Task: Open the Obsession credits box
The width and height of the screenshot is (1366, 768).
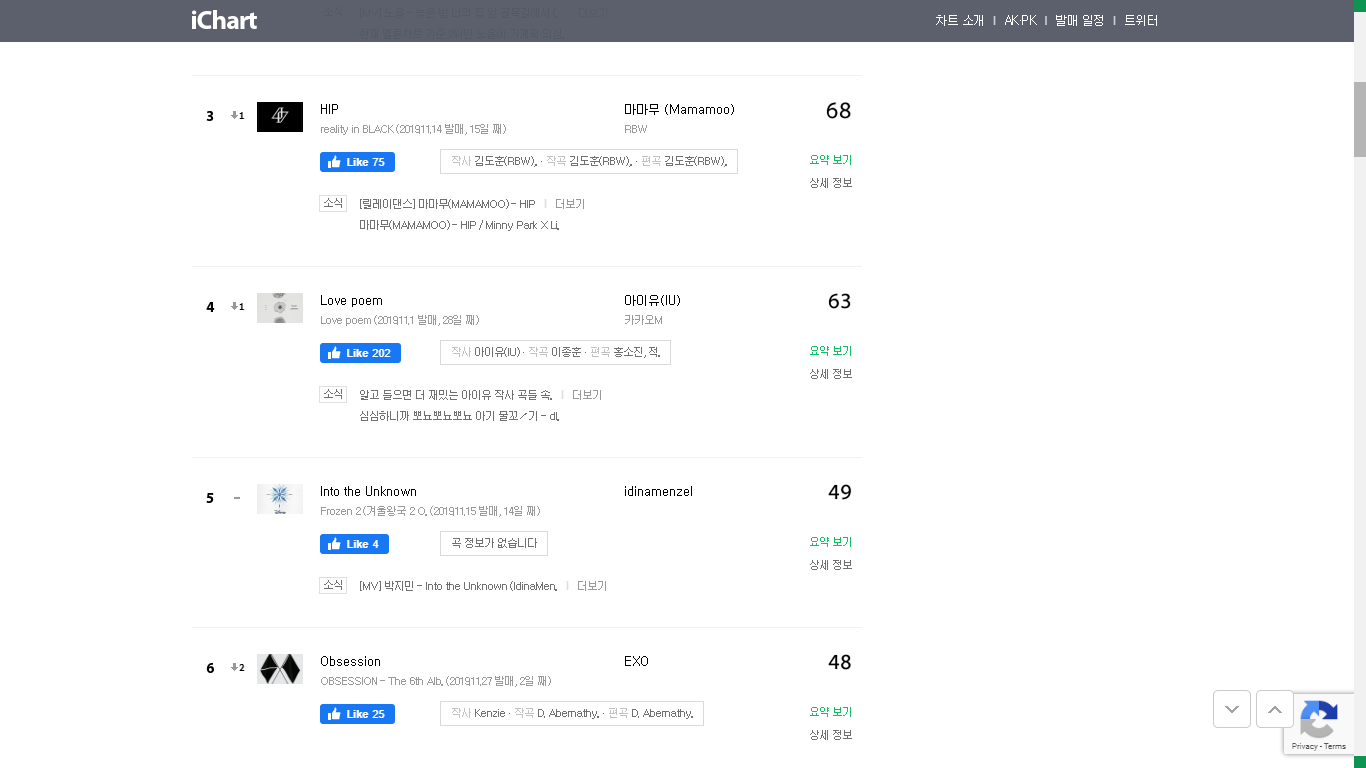Action: (572, 713)
